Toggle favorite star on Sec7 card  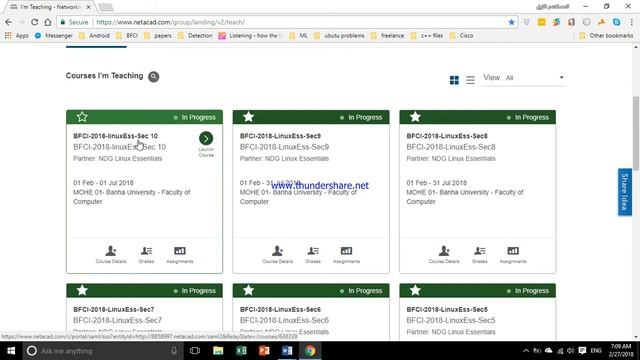(x=82, y=290)
